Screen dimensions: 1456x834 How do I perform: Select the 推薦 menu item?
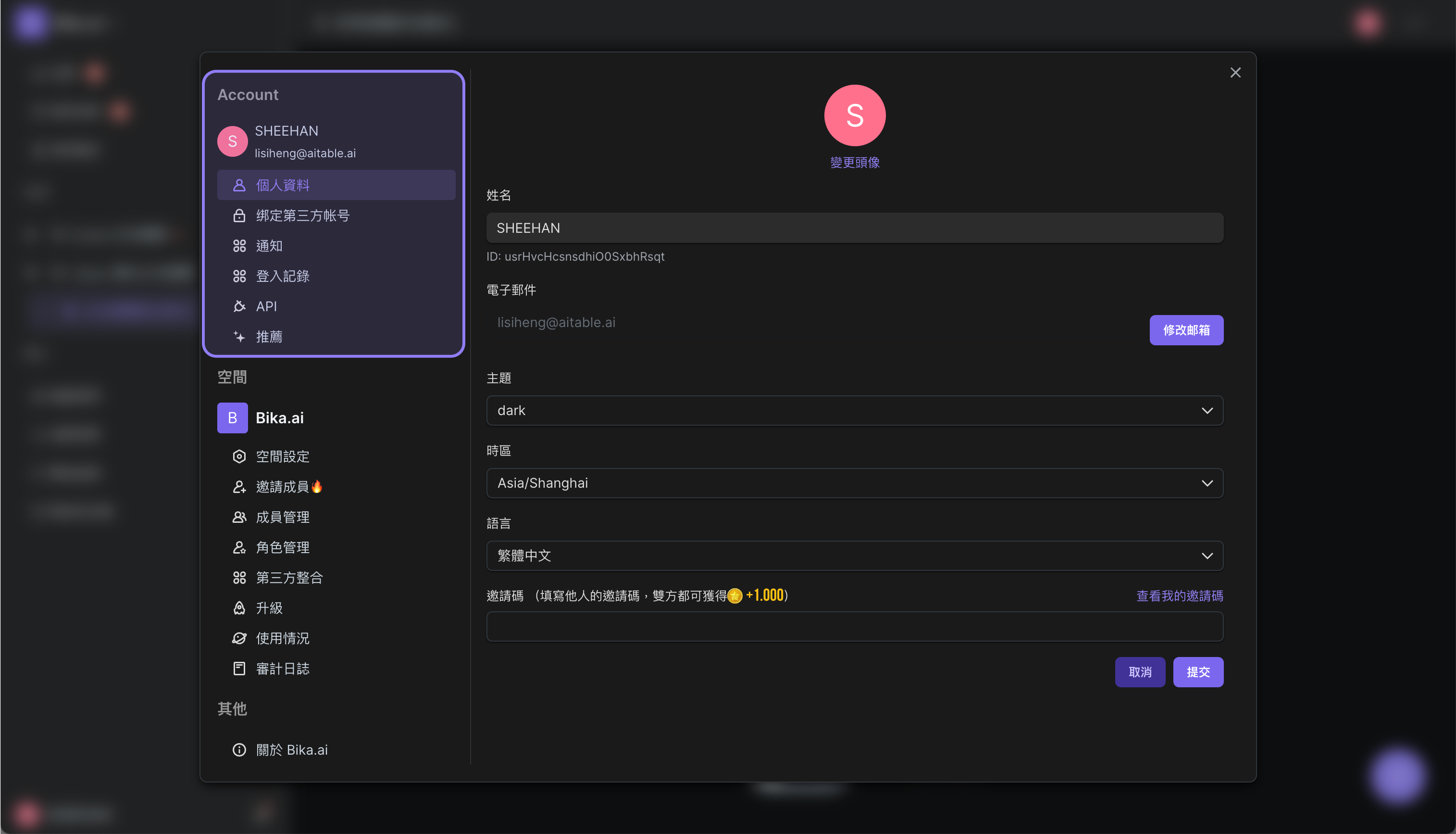(336, 337)
